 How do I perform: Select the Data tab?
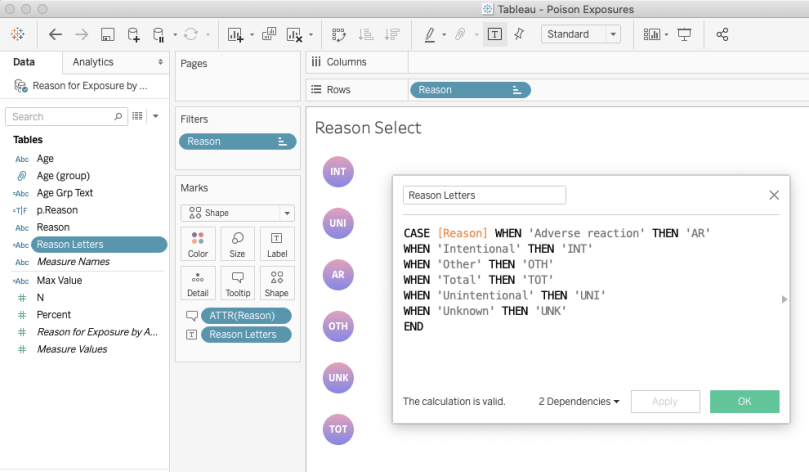(24, 62)
